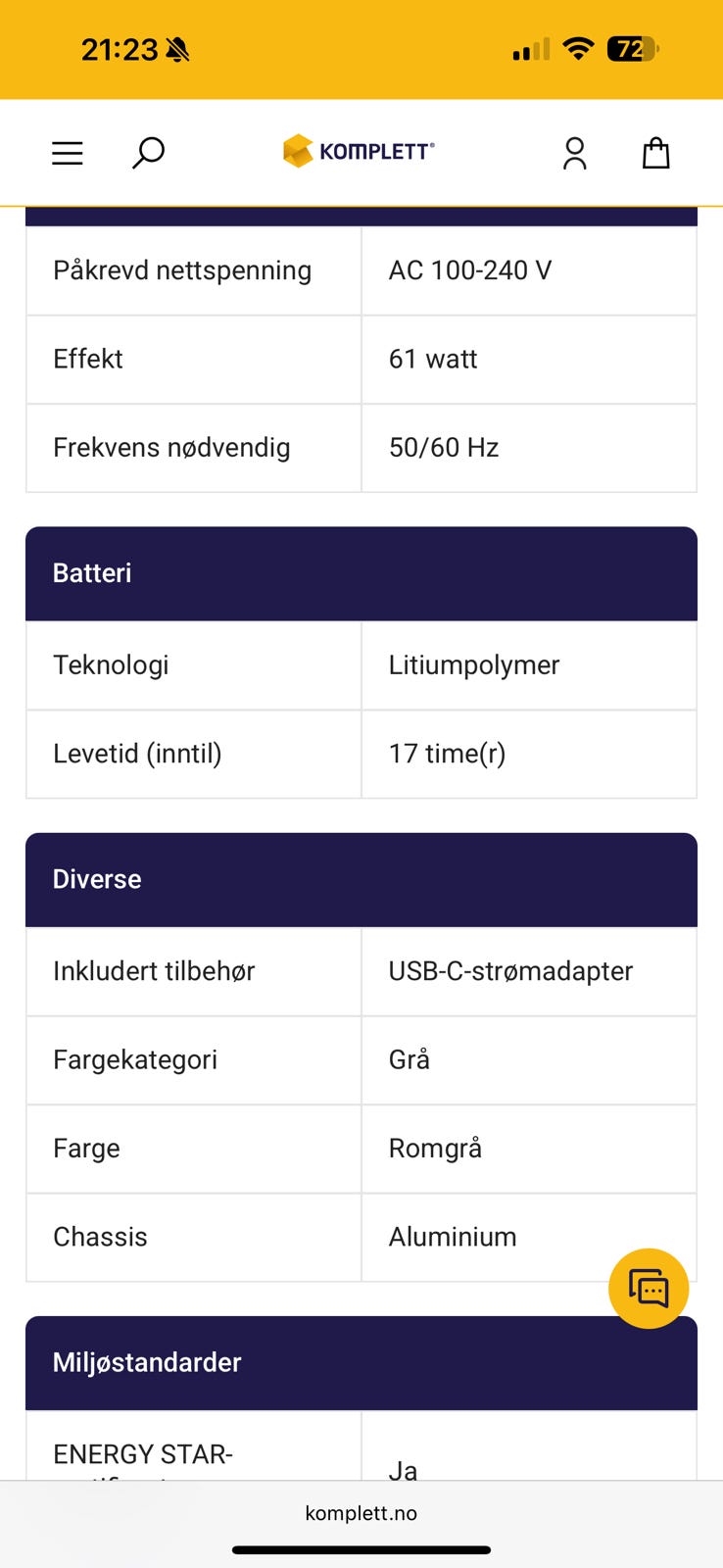Tap the home indicator bar
This screenshot has width=723, height=1568.
point(361,1550)
